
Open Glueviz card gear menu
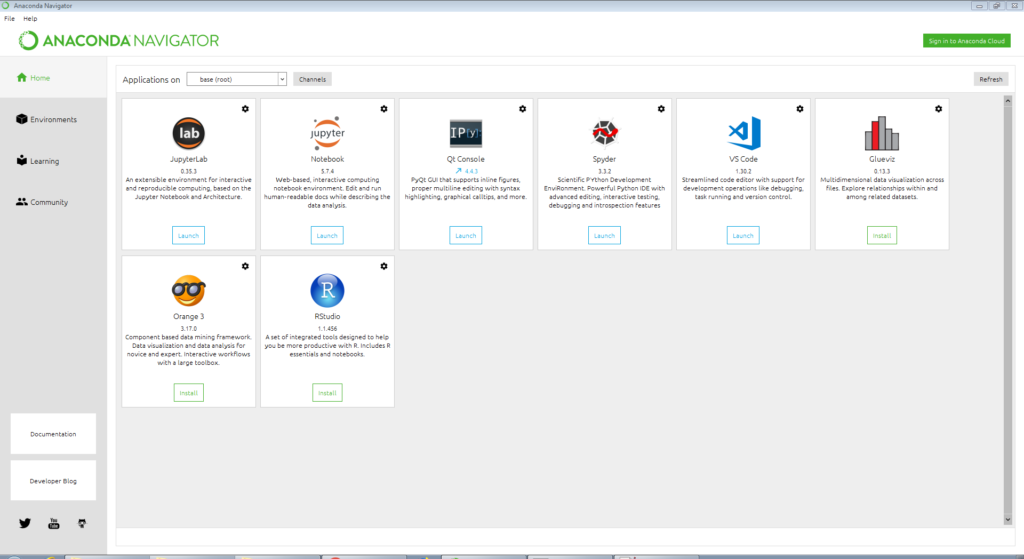pos(938,109)
